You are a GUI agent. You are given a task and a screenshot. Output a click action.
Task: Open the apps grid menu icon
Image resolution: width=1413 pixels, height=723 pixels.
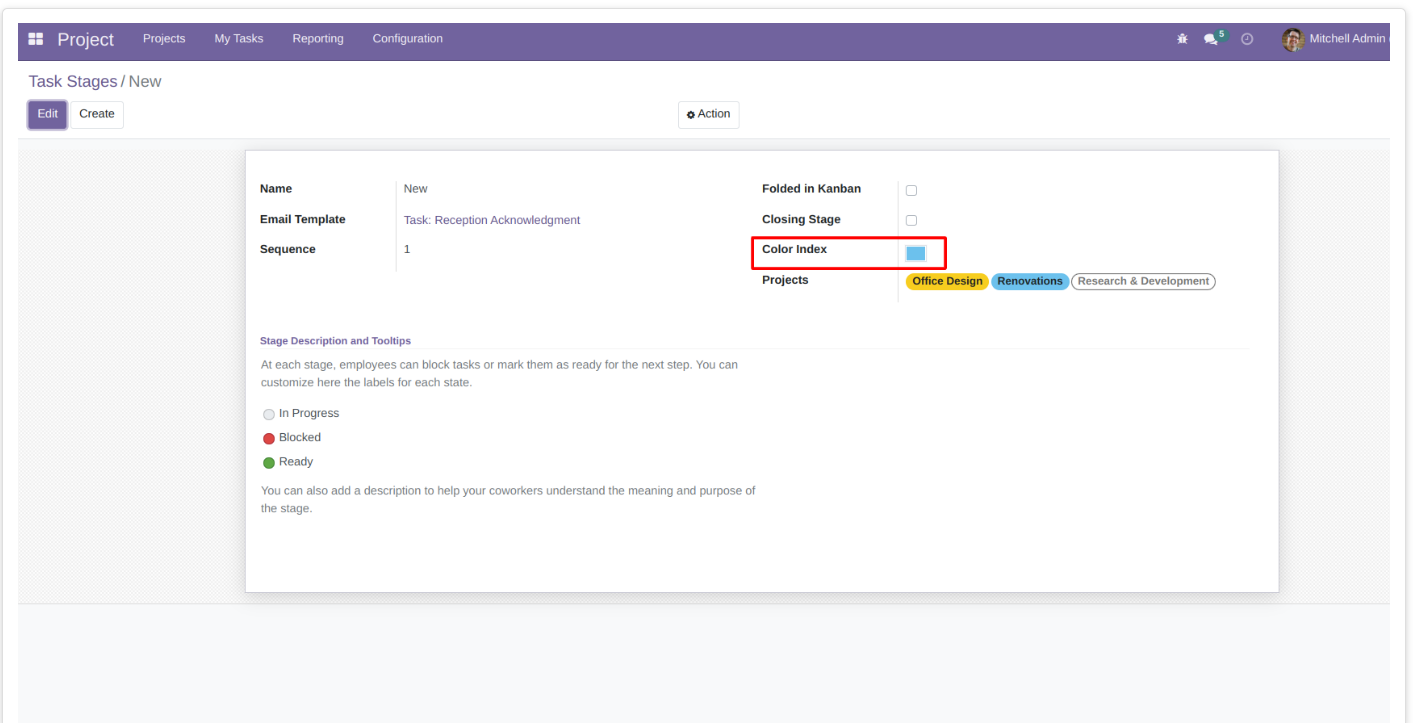tap(36, 39)
